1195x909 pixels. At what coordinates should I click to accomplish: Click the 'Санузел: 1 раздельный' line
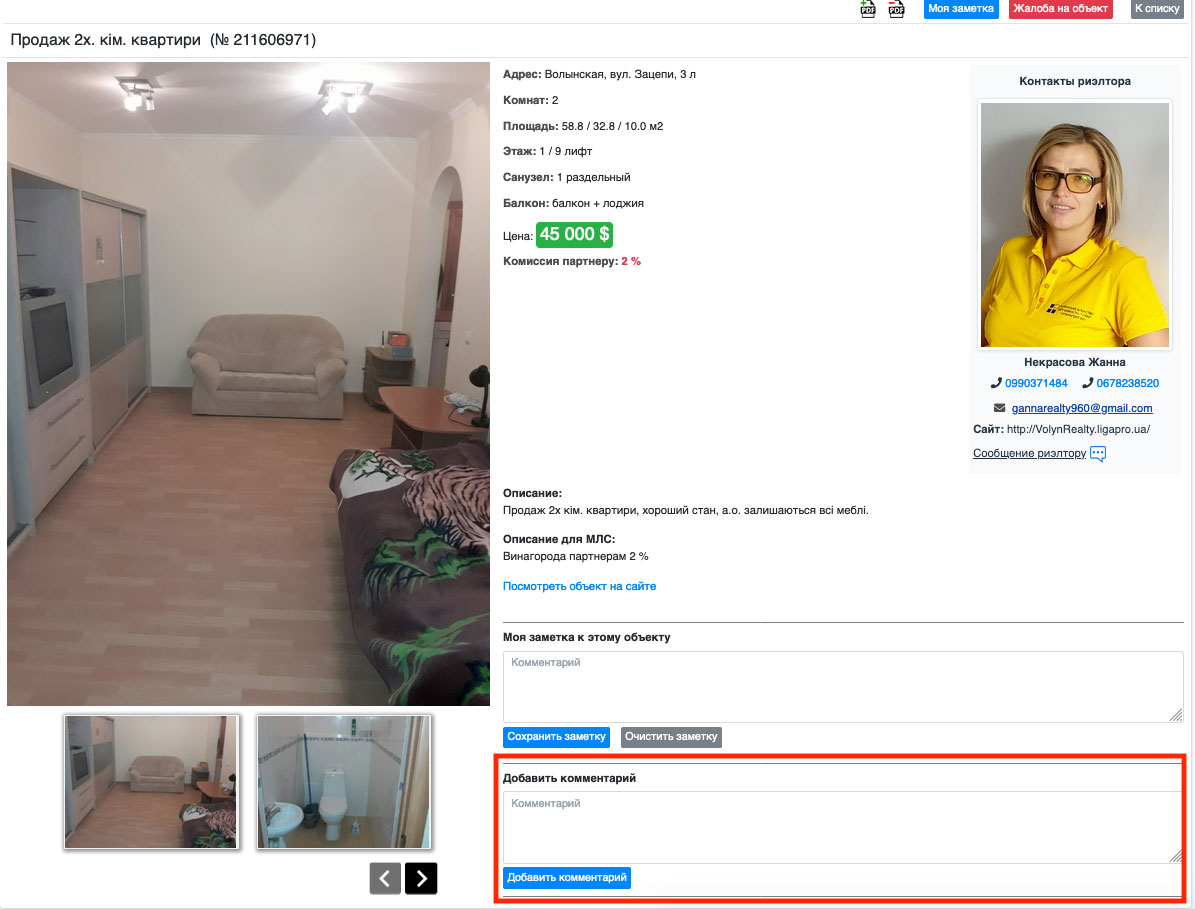[x=567, y=178]
